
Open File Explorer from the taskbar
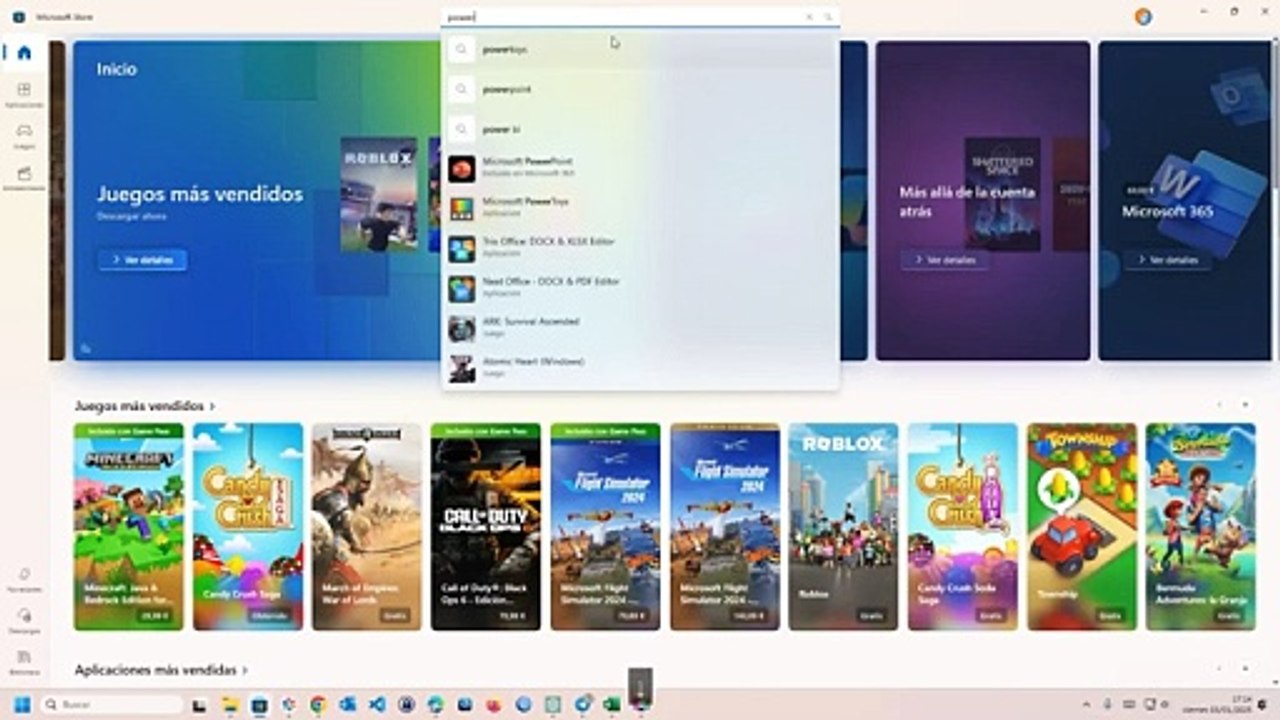[229, 705]
